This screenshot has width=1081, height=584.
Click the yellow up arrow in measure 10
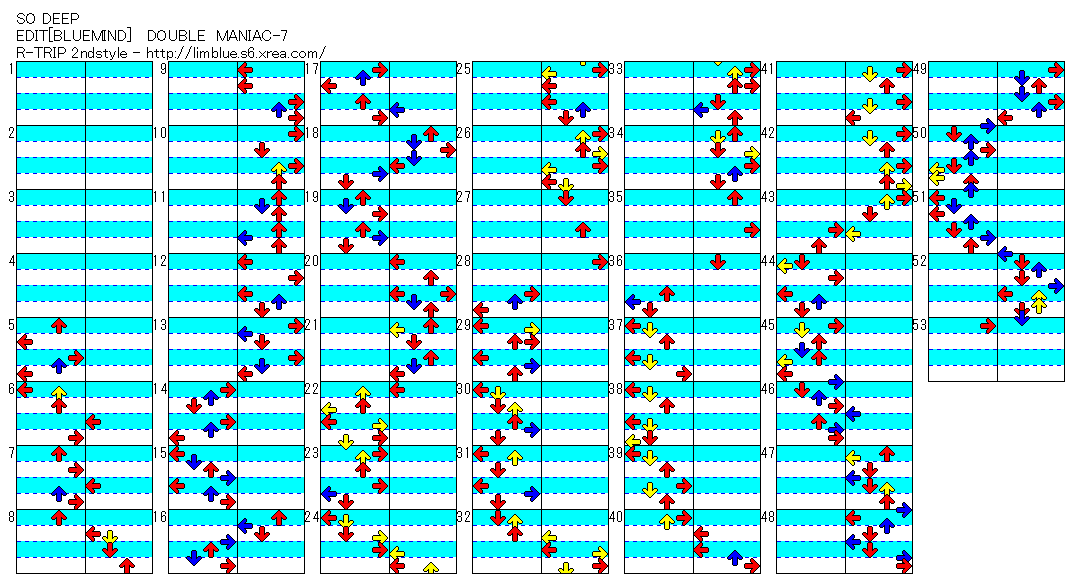pyautogui.click(x=279, y=168)
